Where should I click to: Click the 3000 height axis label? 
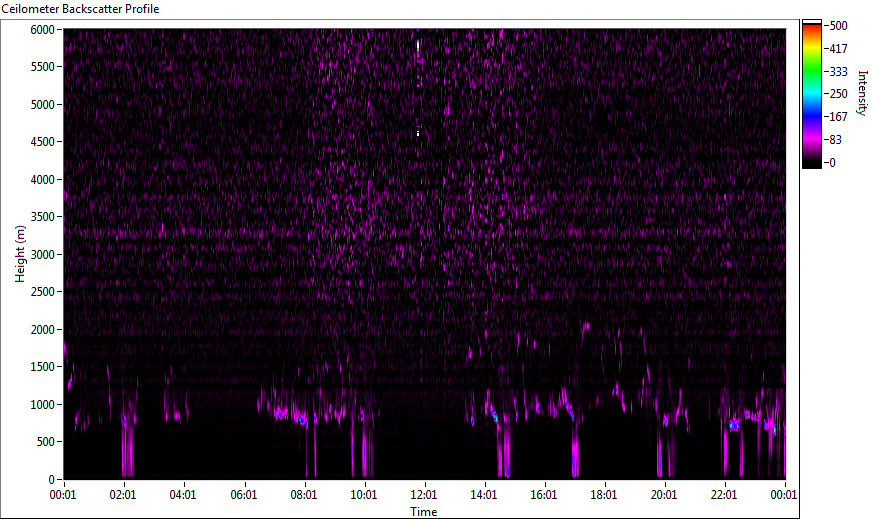(x=42, y=255)
